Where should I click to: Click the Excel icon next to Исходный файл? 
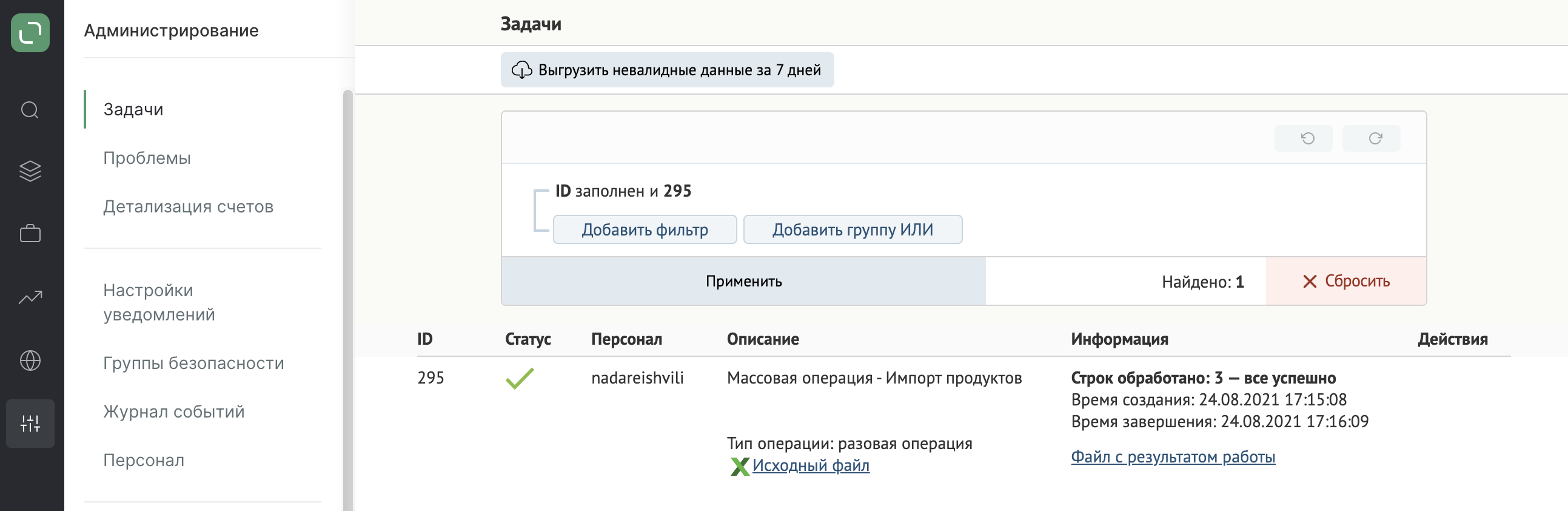click(x=739, y=466)
